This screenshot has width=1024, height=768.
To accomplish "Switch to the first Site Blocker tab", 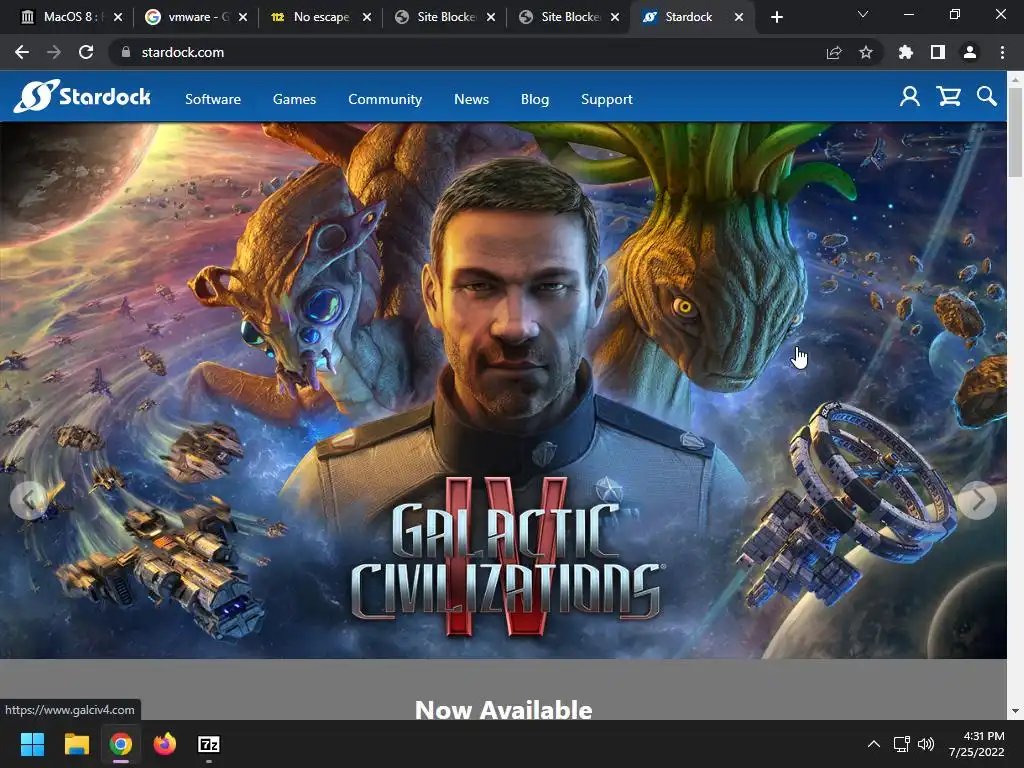I will pos(443,17).
